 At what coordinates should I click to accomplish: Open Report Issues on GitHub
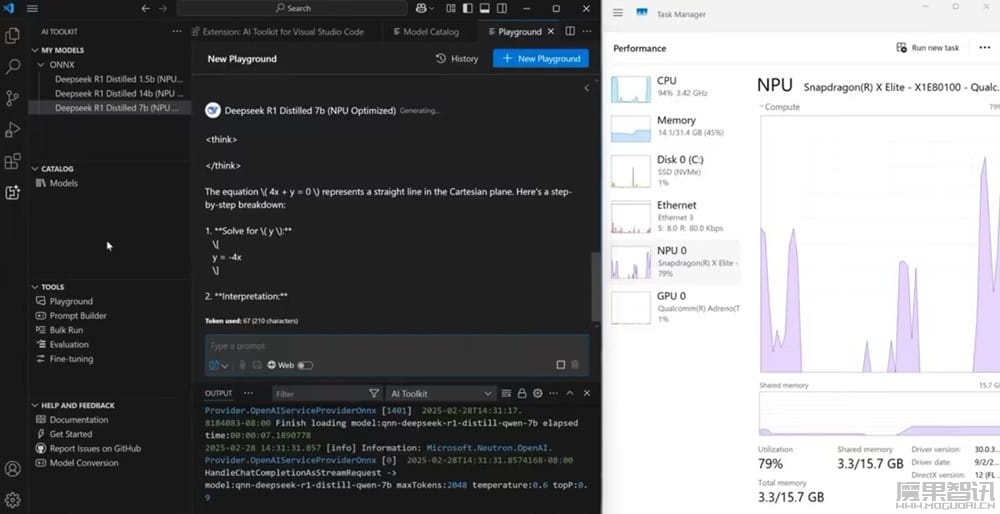(89, 448)
